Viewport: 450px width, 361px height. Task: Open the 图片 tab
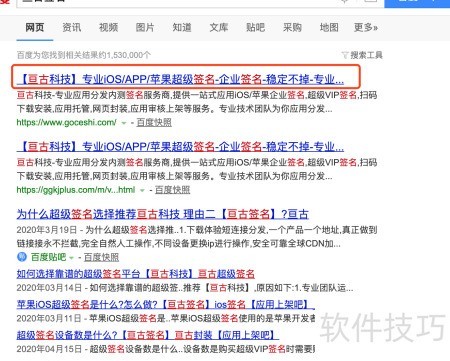coord(145,27)
